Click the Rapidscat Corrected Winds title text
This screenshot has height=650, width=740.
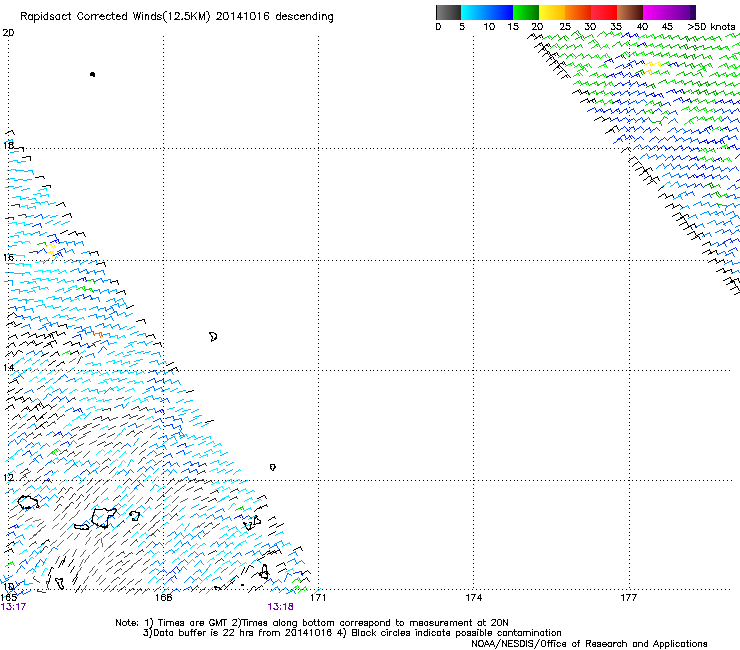(x=177, y=16)
